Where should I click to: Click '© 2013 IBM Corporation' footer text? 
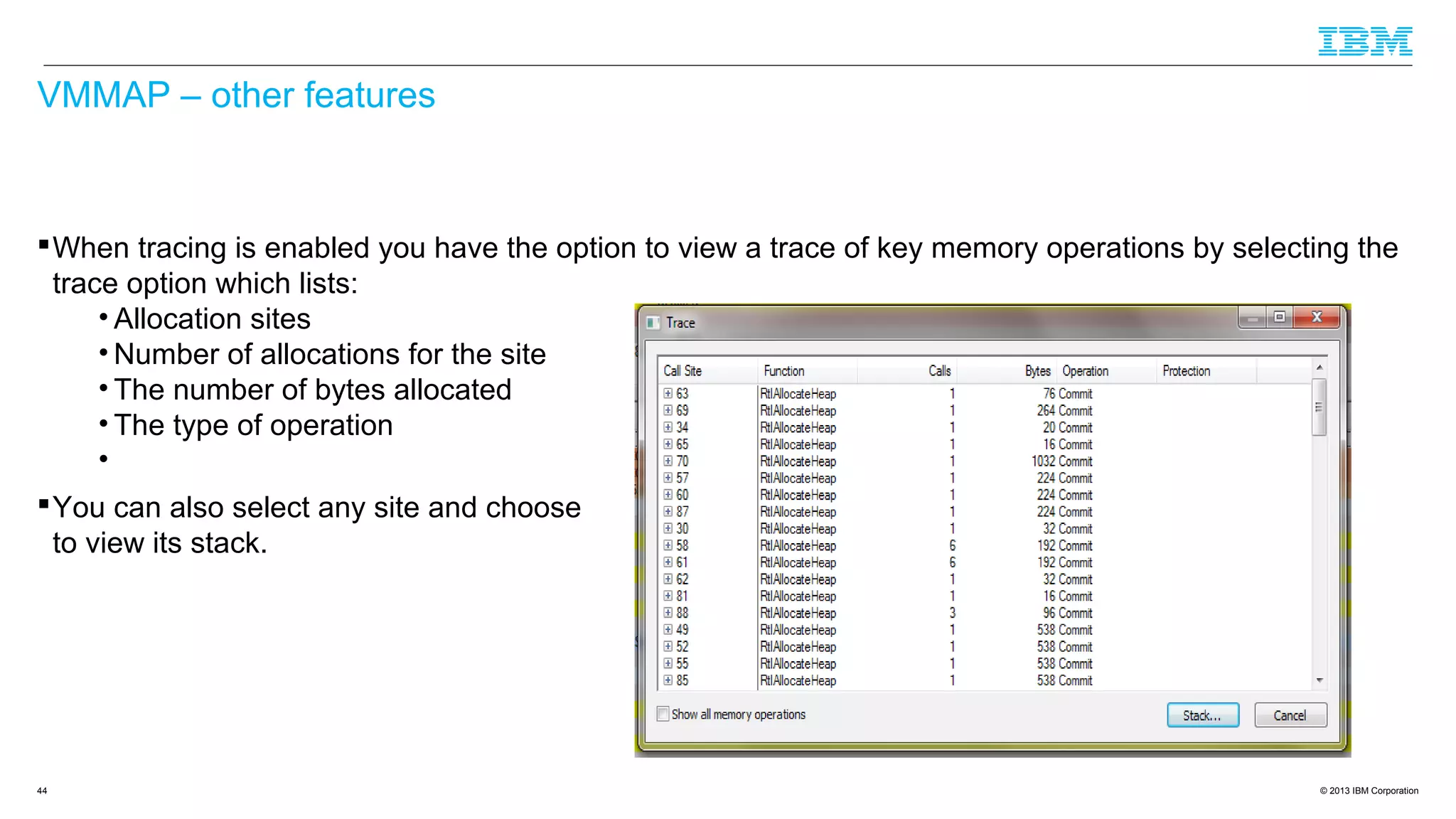(x=1369, y=791)
